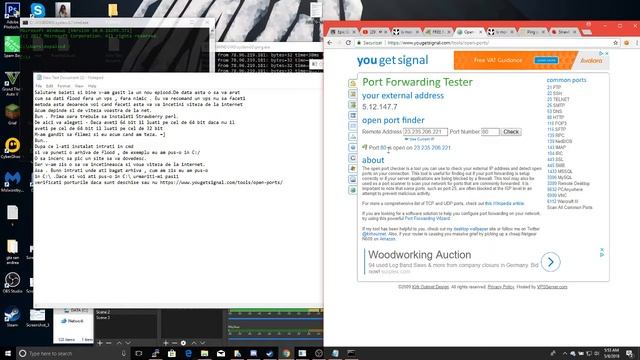
Task: Click taskbar clock and date
Action: click(611, 353)
